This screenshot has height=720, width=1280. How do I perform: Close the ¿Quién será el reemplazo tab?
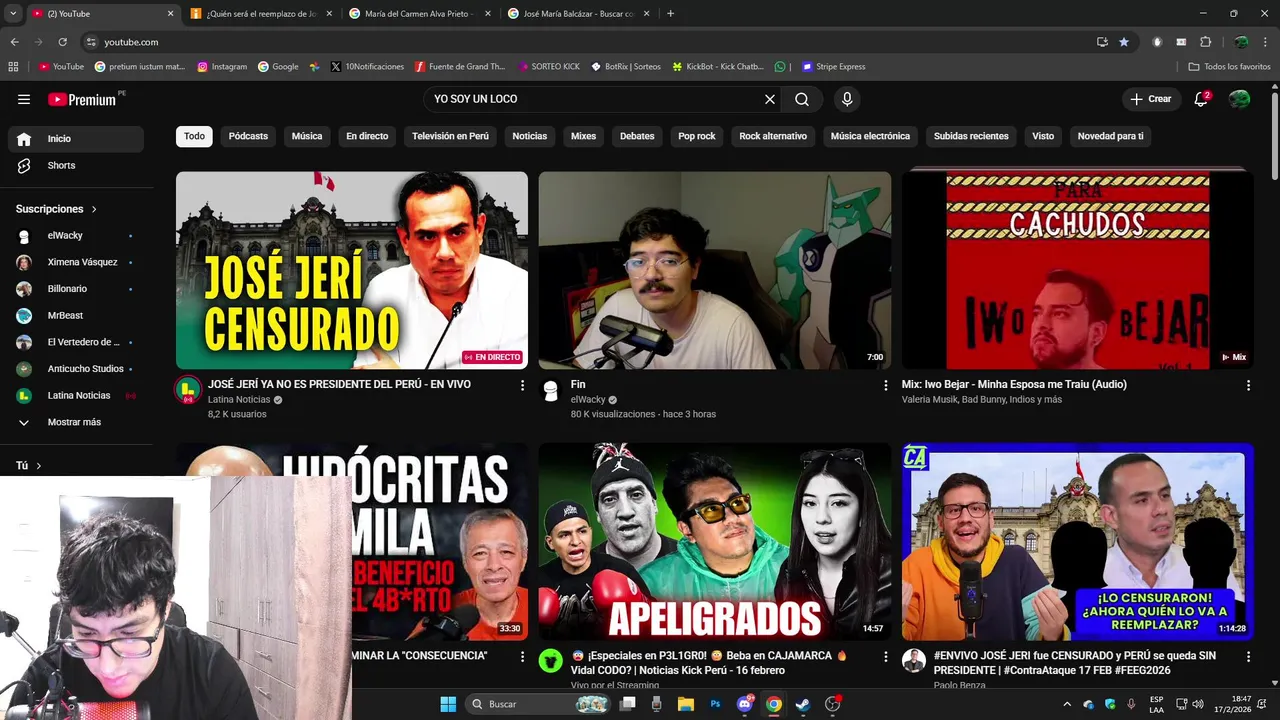tap(328, 14)
